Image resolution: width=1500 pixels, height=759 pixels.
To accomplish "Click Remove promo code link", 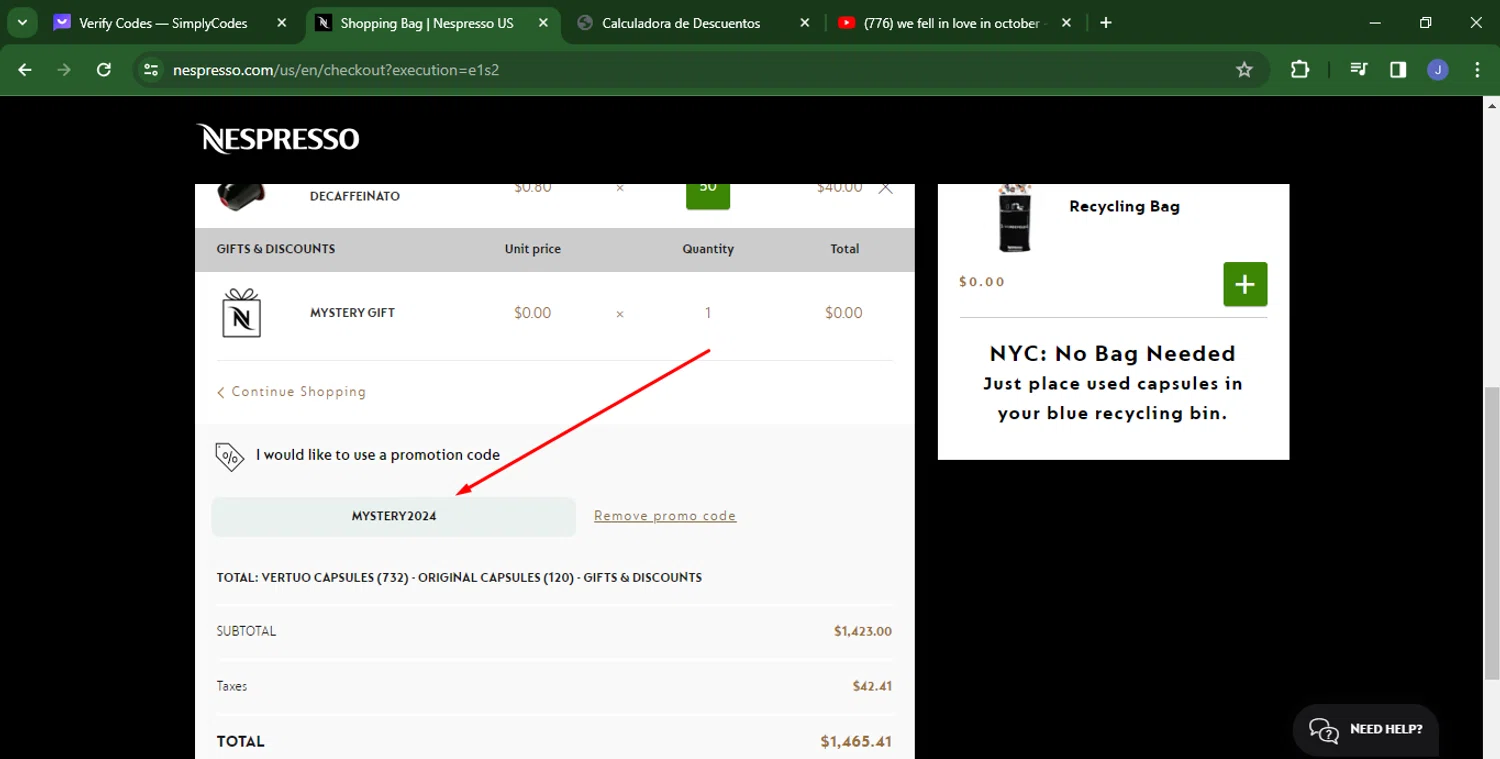I will 665,516.
